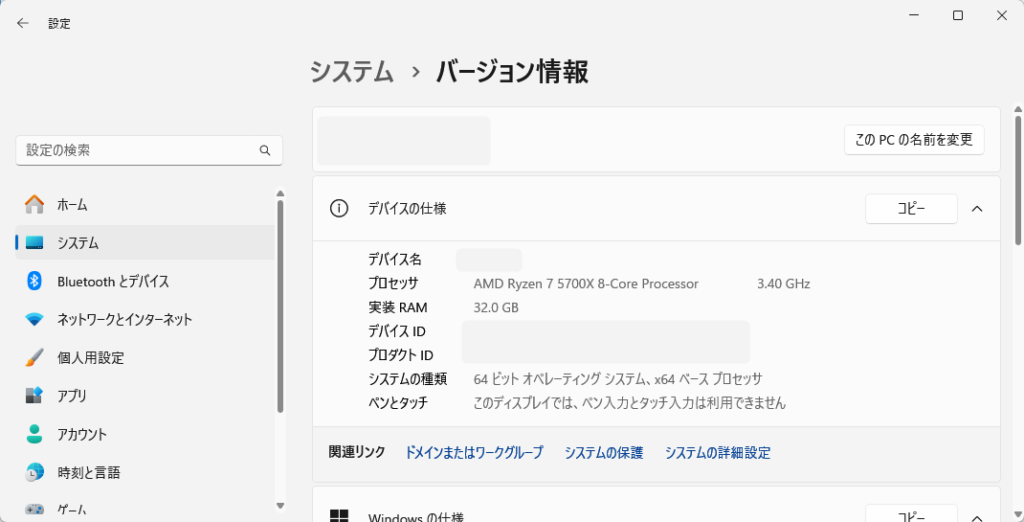
Task: Open ドメインまたはワークグループ link
Action: [x=474, y=452]
